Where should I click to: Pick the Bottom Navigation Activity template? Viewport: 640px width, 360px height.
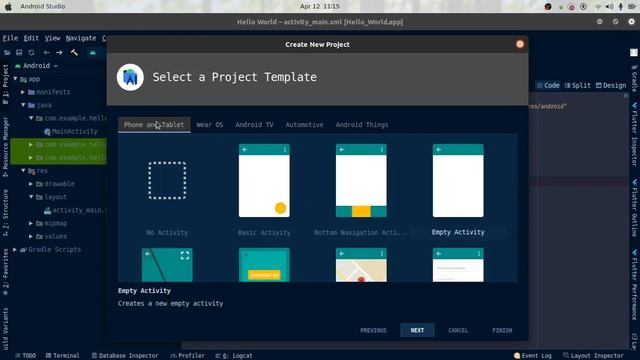[x=361, y=180]
